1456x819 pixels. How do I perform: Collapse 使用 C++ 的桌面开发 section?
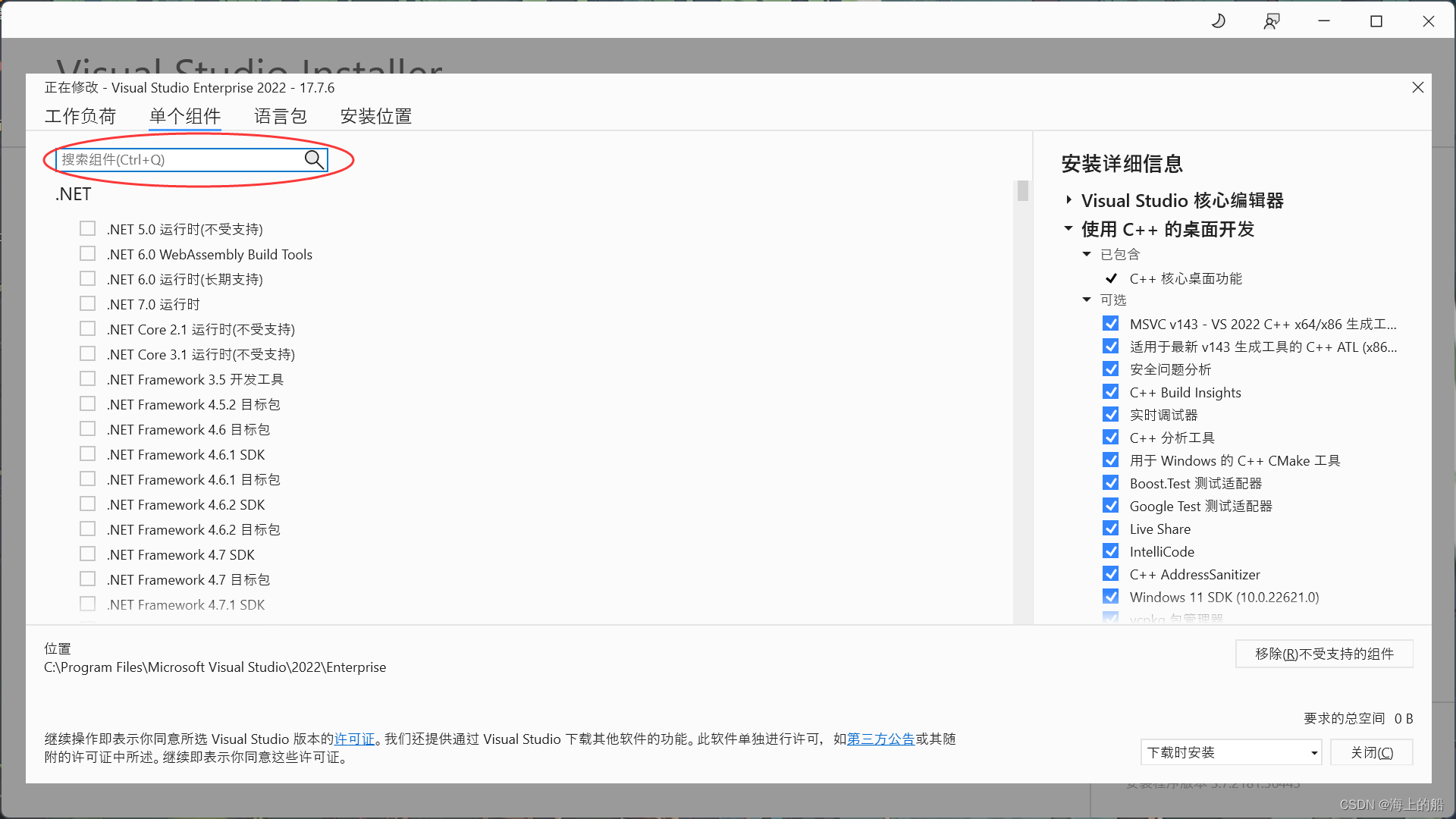(1068, 228)
